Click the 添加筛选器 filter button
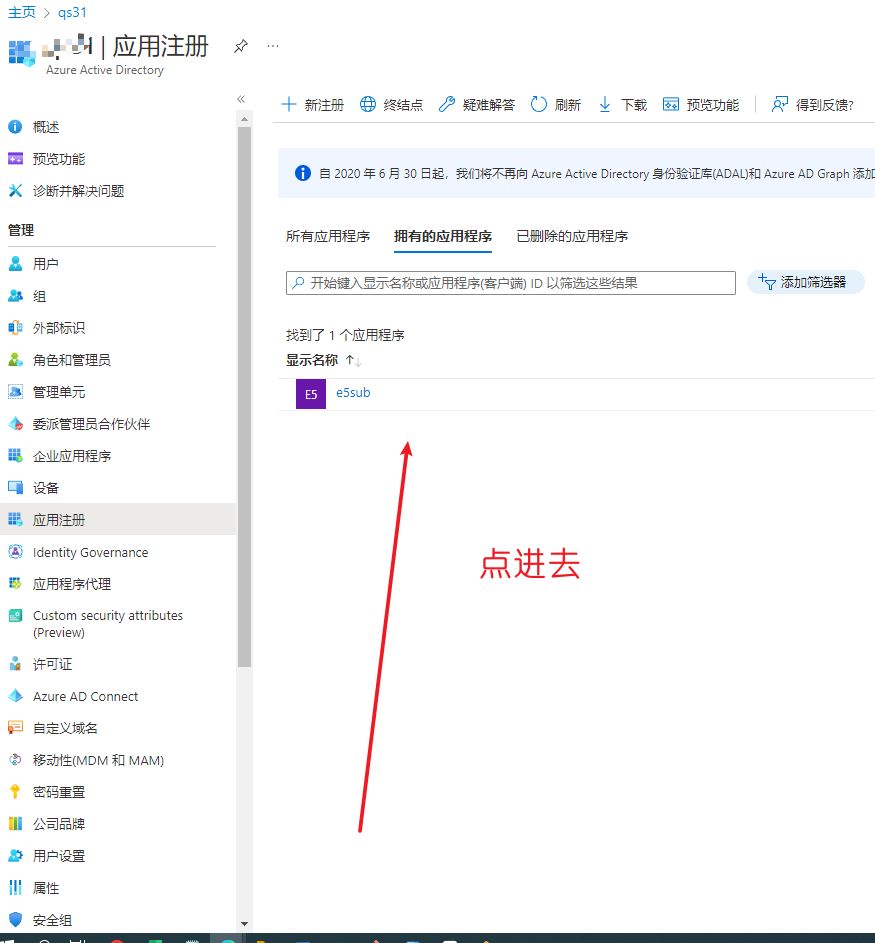875x943 pixels. pos(805,282)
